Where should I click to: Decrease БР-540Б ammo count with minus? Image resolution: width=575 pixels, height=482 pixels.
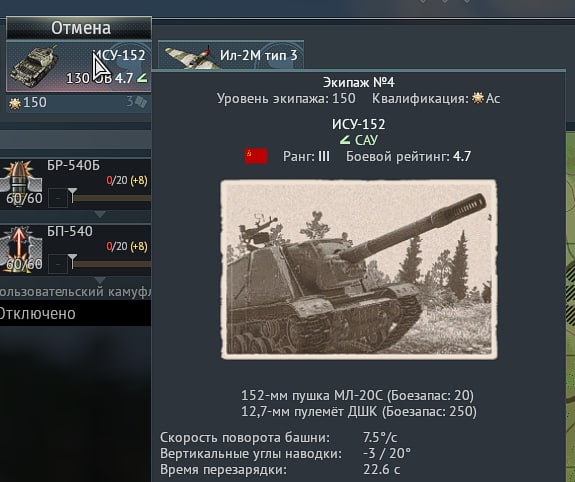click(x=58, y=198)
